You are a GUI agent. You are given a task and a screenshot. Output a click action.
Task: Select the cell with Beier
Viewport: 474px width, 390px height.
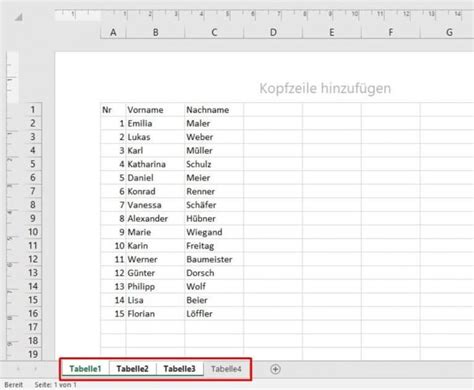[x=214, y=300]
